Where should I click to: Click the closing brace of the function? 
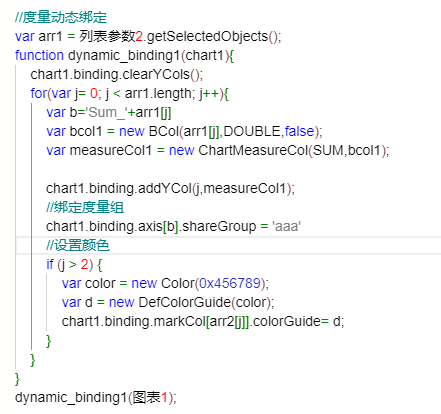[17, 379]
